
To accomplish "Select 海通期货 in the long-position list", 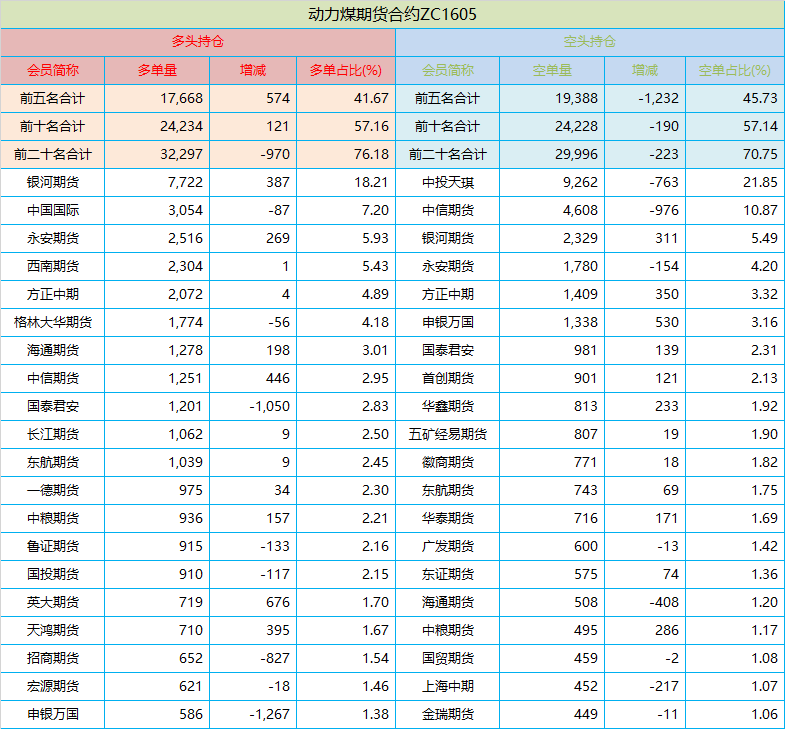I will 53,350.
